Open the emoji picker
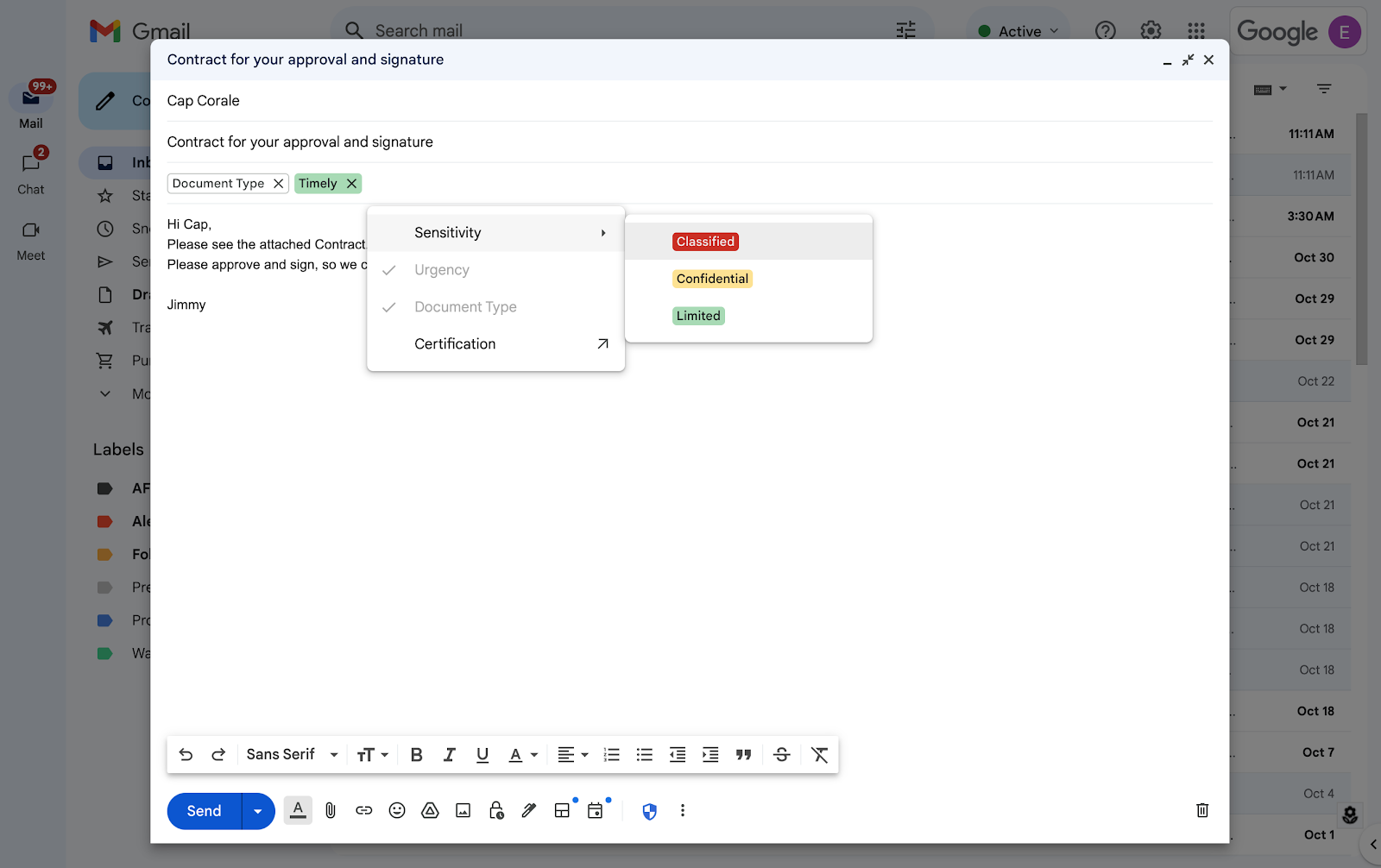The height and width of the screenshot is (868, 1381). 397,810
